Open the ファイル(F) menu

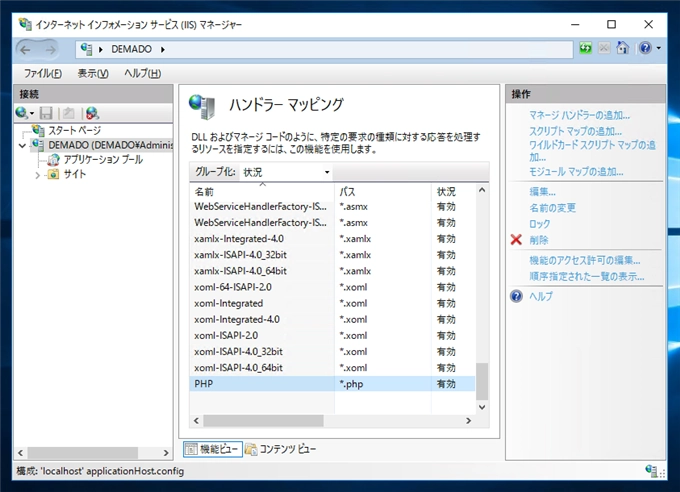click(42, 73)
